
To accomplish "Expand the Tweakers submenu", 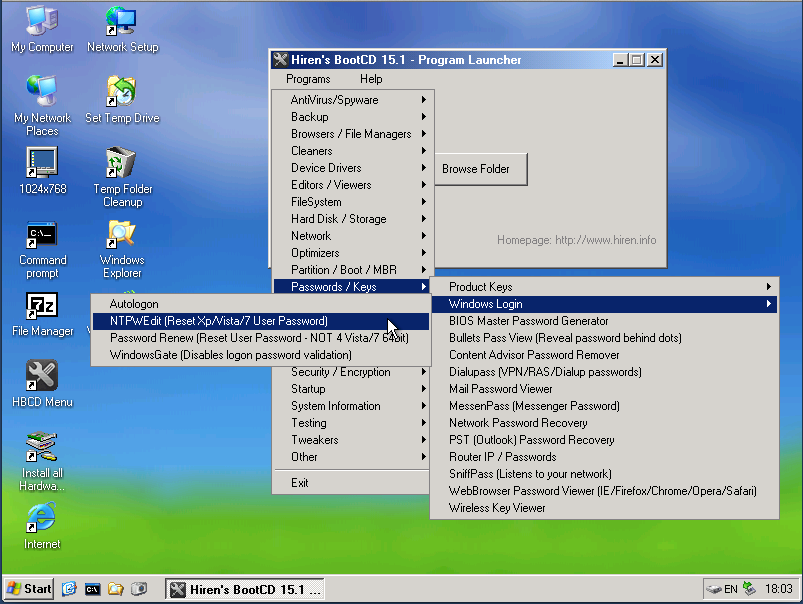I will pos(314,439).
